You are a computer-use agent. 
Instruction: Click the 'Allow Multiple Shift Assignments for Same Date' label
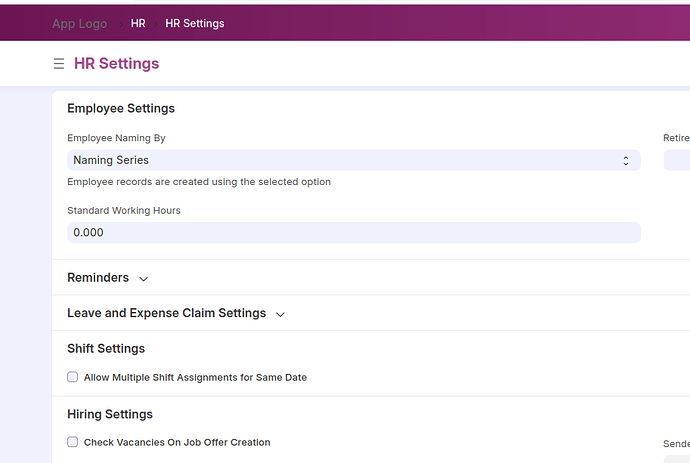tap(195, 377)
